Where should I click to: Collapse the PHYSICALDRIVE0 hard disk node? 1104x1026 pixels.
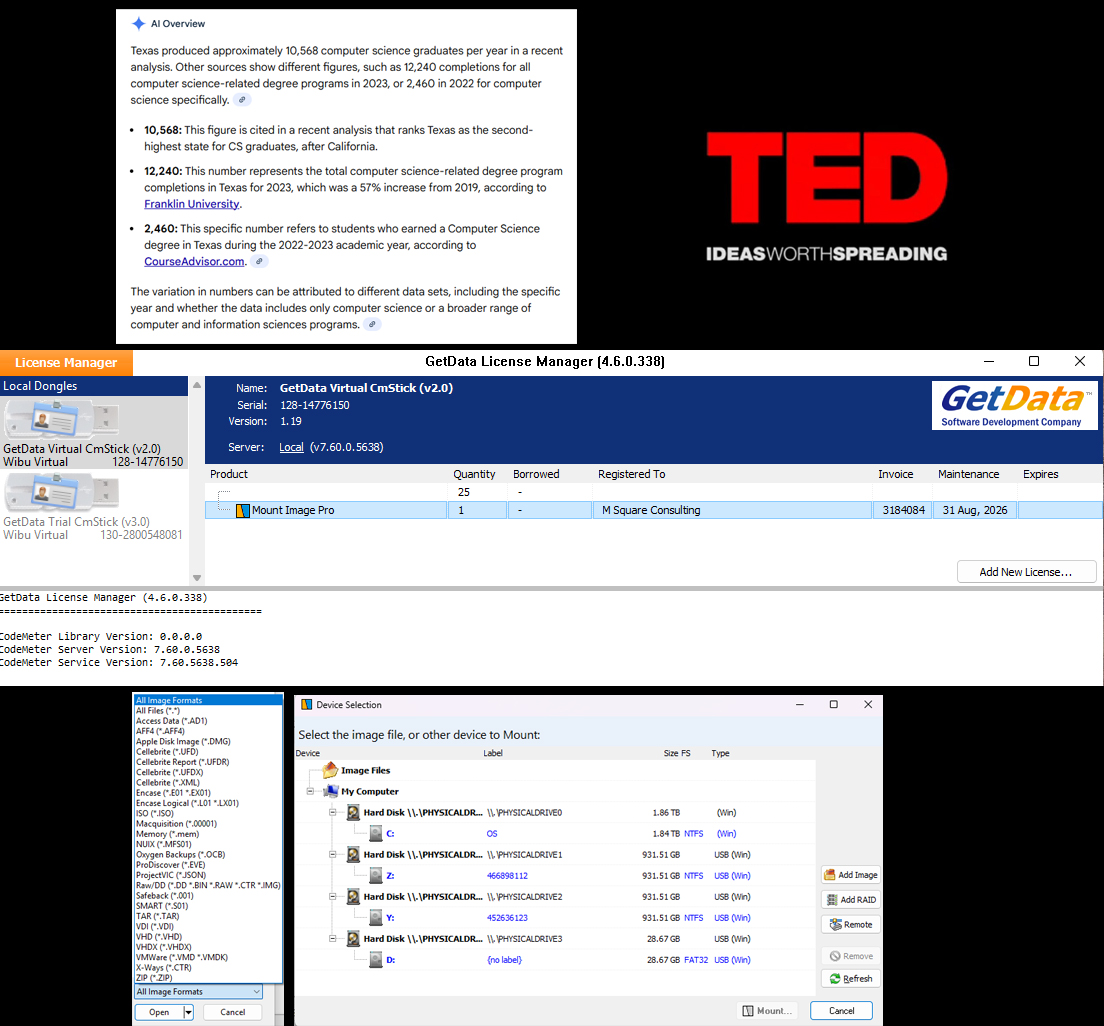[333, 813]
